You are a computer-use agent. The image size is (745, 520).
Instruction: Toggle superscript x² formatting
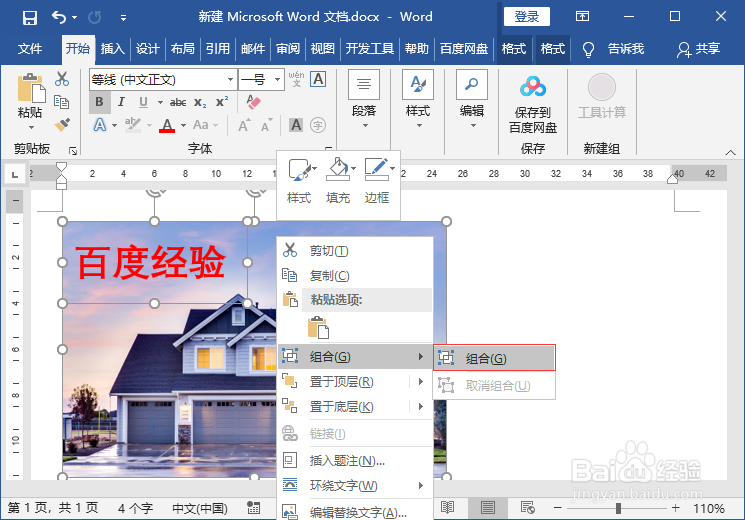click(x=222, y=102)
